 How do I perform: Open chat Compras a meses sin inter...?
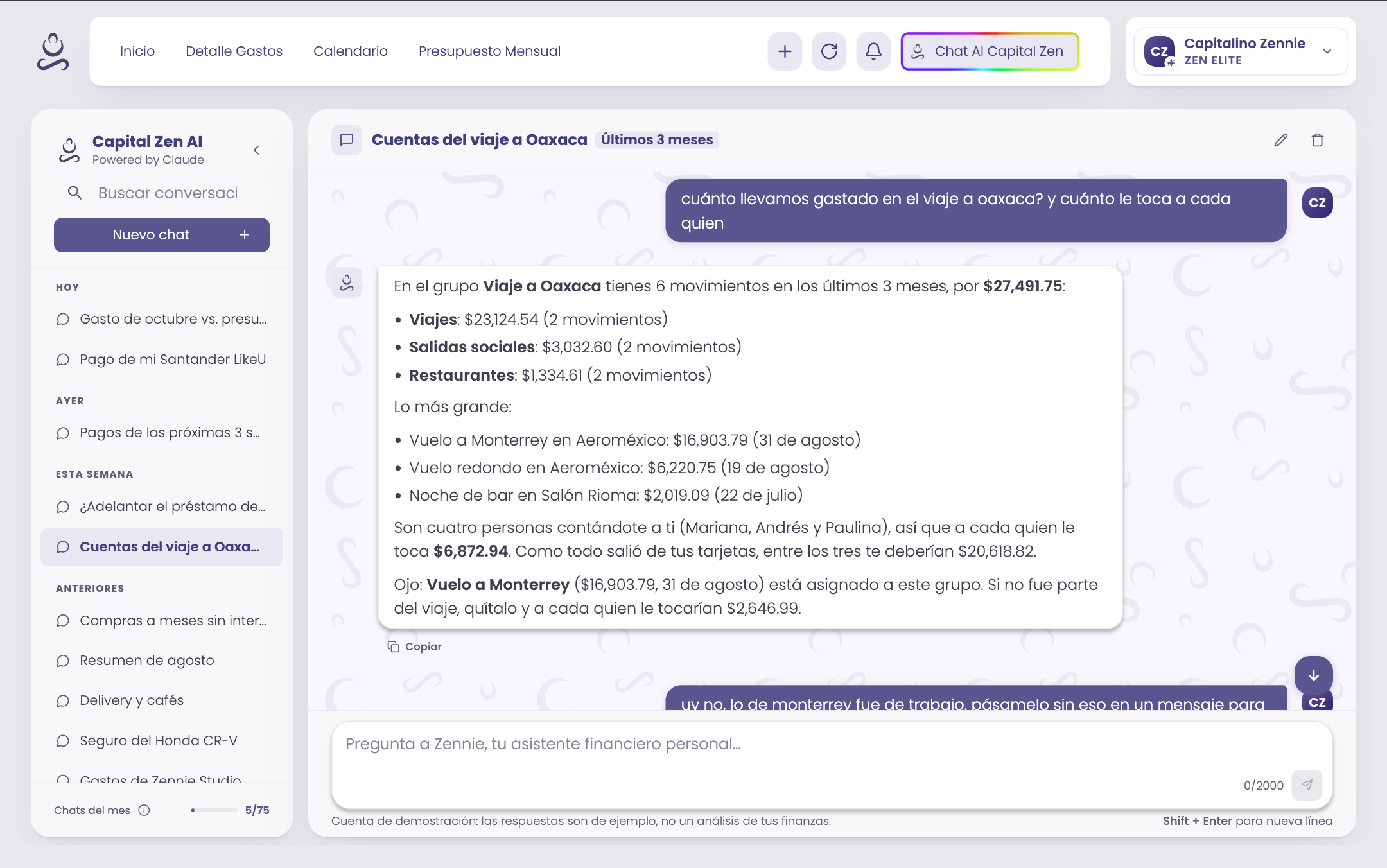[162, 621]
